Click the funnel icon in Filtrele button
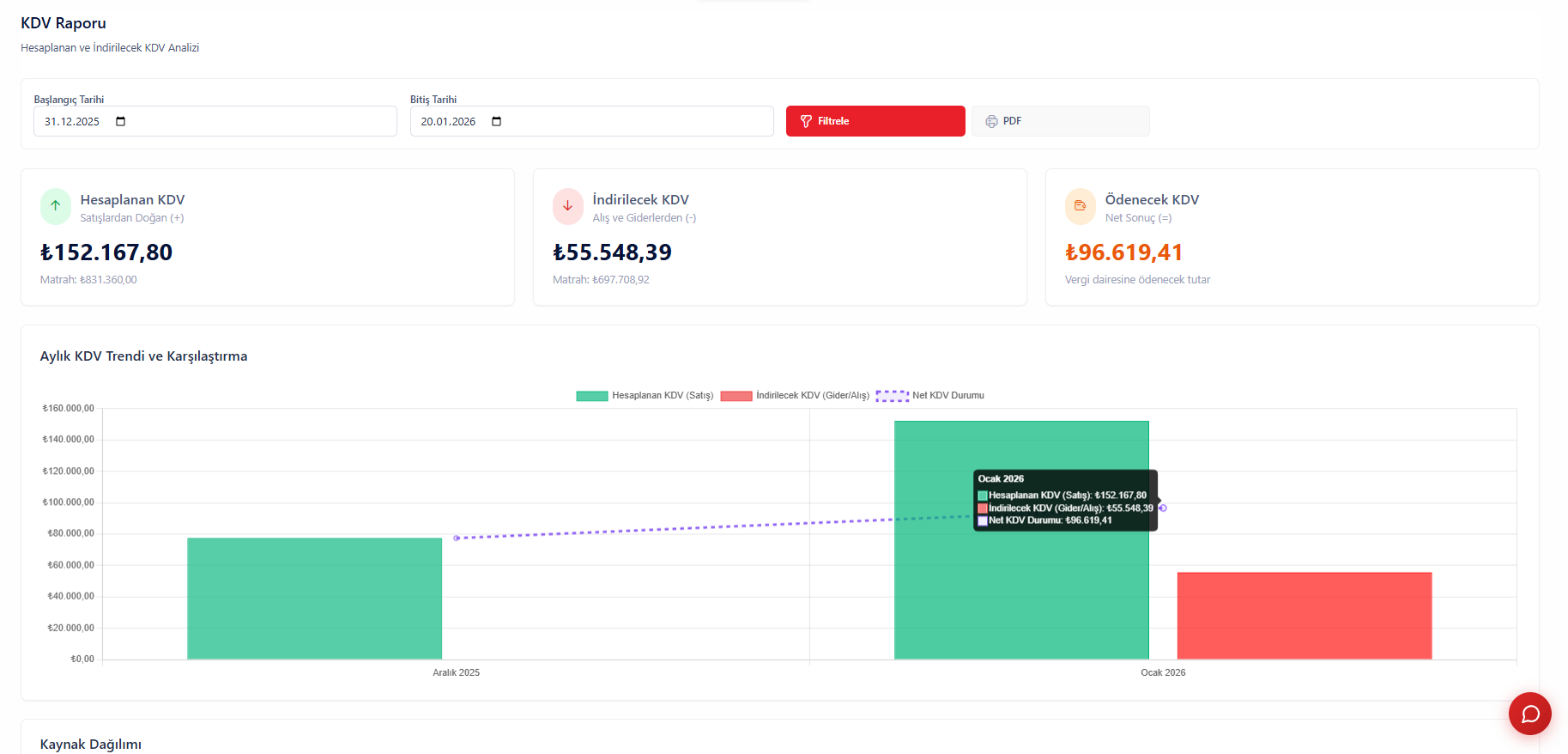The image size is (1568, 754). (x=806, y=121)
